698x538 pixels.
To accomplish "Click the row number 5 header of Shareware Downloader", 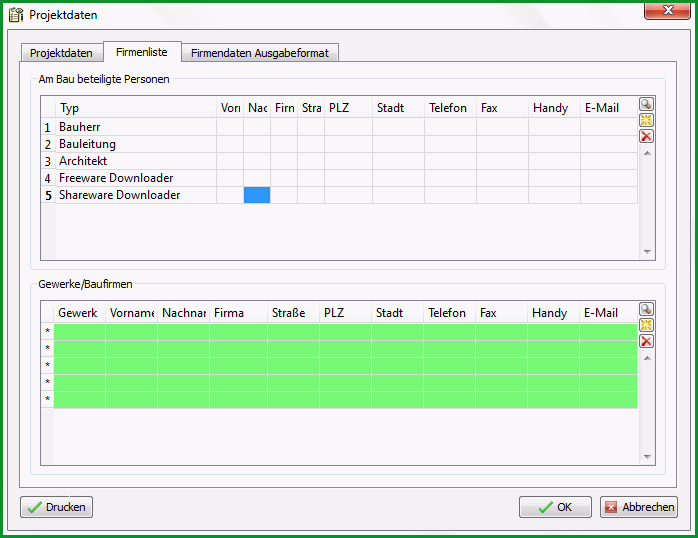I will point(48,195).
